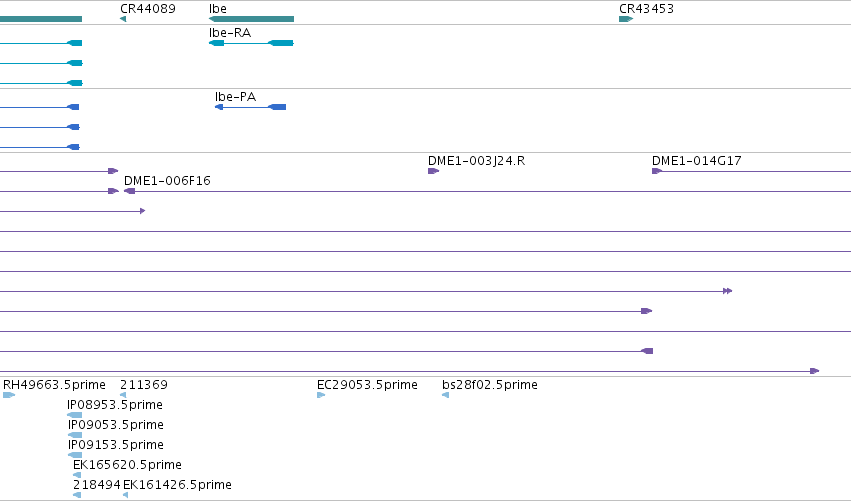
Task: Click the CR44089 gene label
Action: point(148,9)
